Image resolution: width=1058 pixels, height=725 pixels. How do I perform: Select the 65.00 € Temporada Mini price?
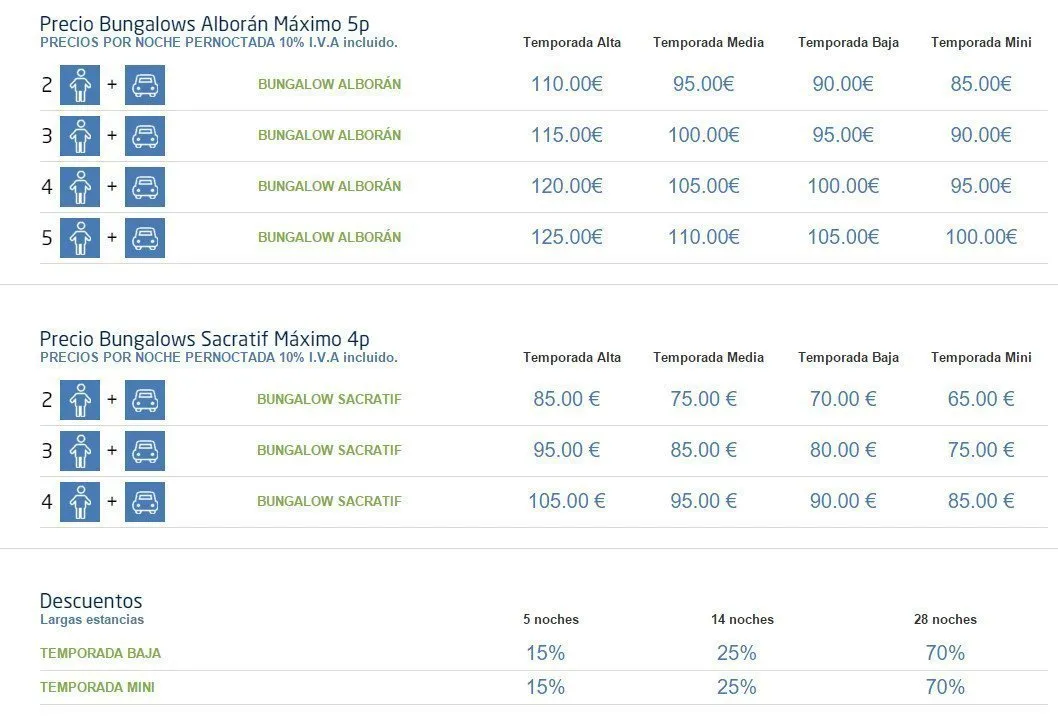[981, 399]
